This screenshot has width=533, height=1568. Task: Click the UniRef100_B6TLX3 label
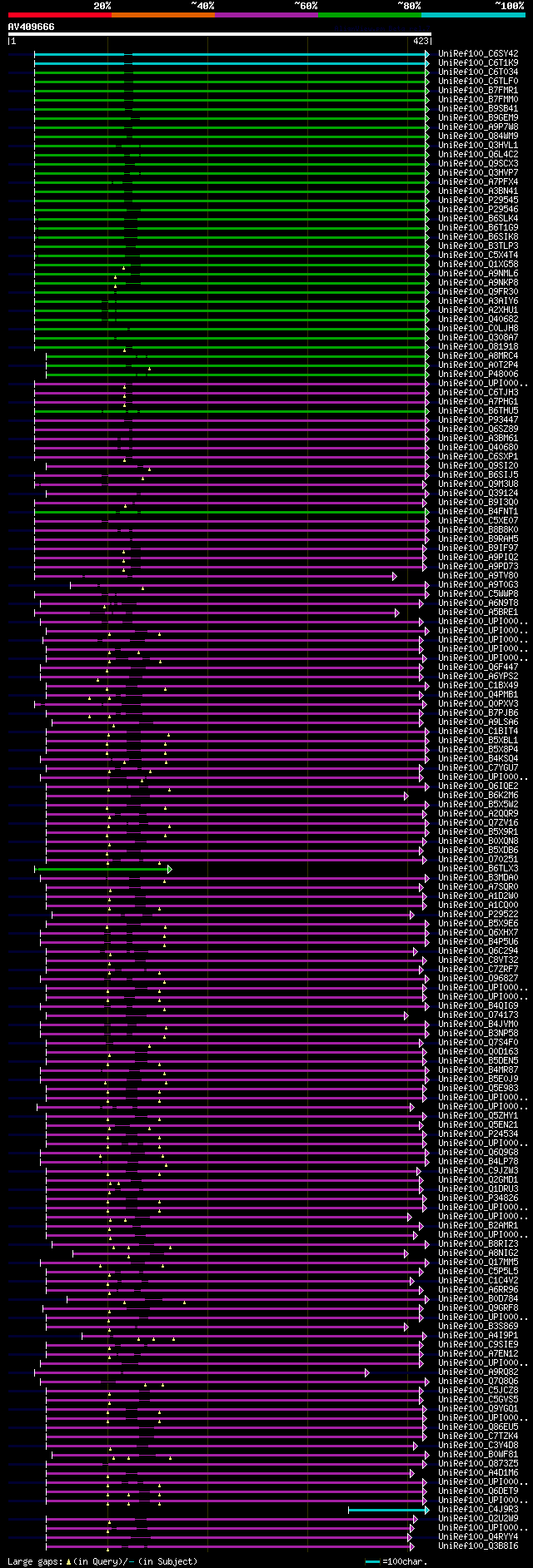[x=478, y=868]
